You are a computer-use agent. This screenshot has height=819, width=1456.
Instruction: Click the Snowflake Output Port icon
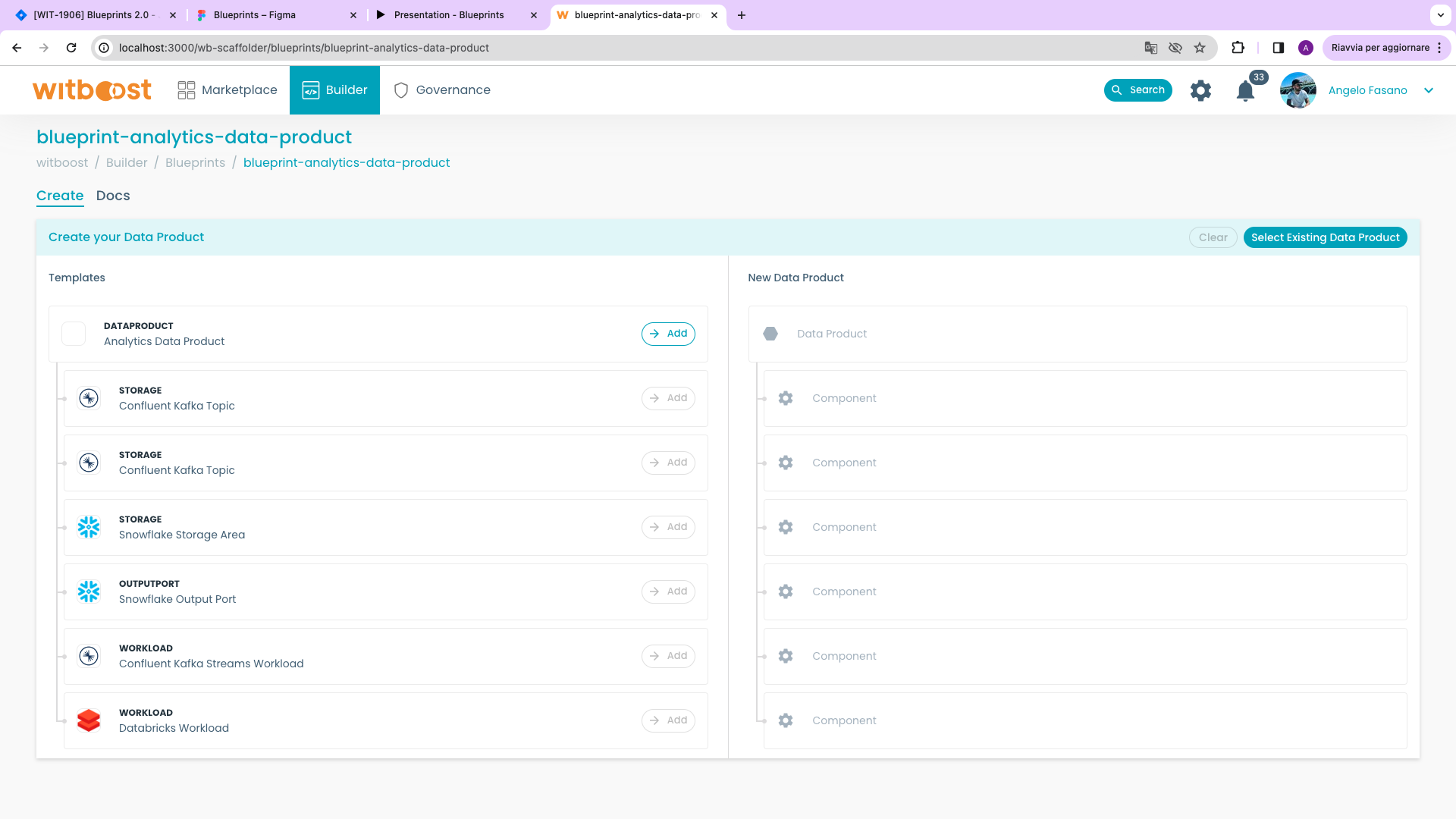[x=89, y=591]
